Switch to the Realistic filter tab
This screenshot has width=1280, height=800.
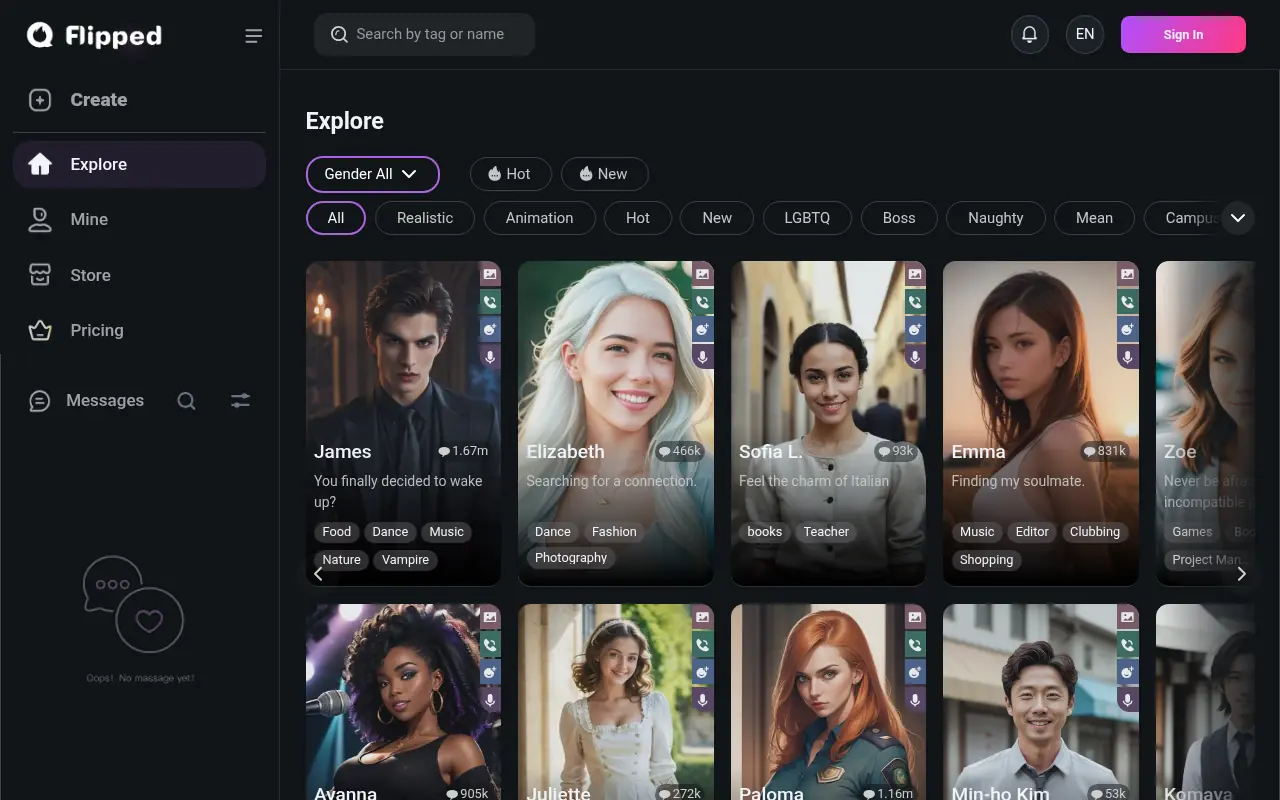click(424, 217)
